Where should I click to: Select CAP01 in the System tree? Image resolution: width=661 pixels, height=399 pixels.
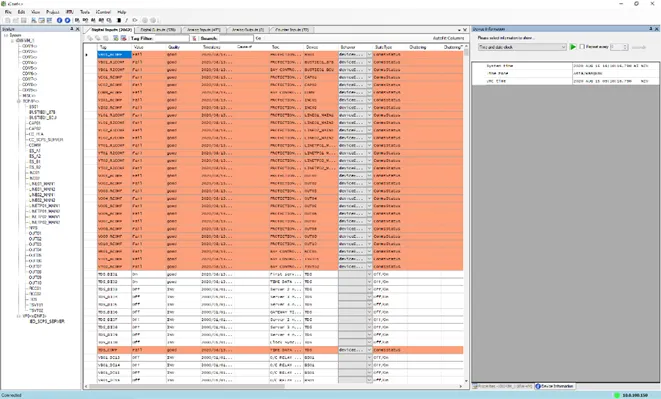[x=35, y=123]
